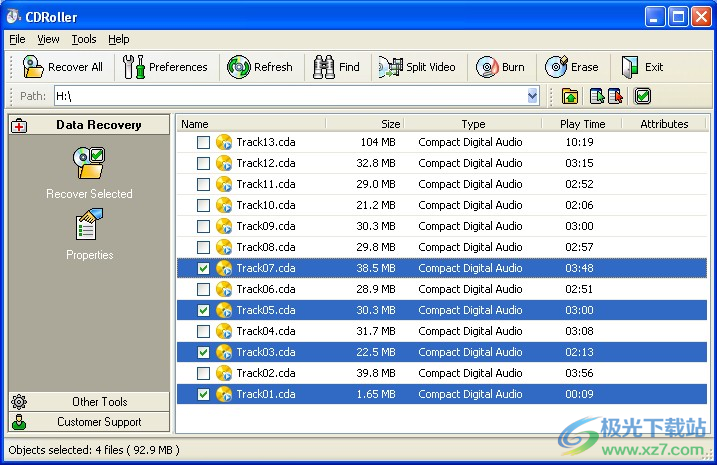Click the Other Tools gear icon
The width and height of the screenshot is (717, 466).
(x=19, y=402)
